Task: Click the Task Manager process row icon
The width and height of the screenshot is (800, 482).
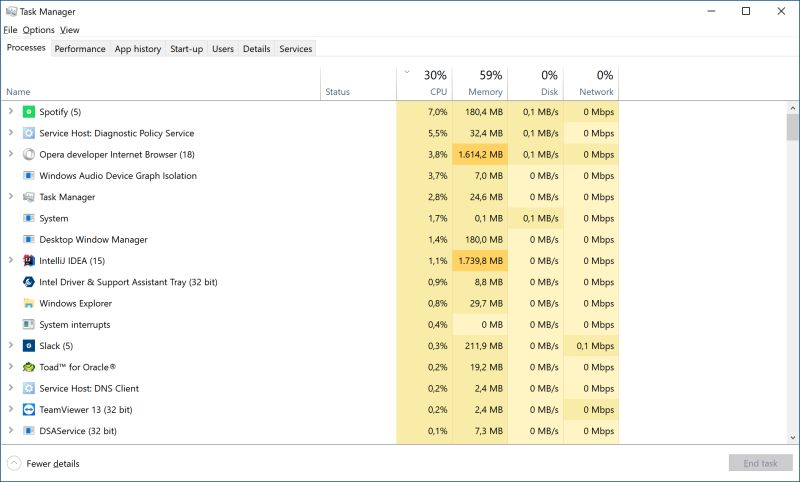Action: pos(29,197)
